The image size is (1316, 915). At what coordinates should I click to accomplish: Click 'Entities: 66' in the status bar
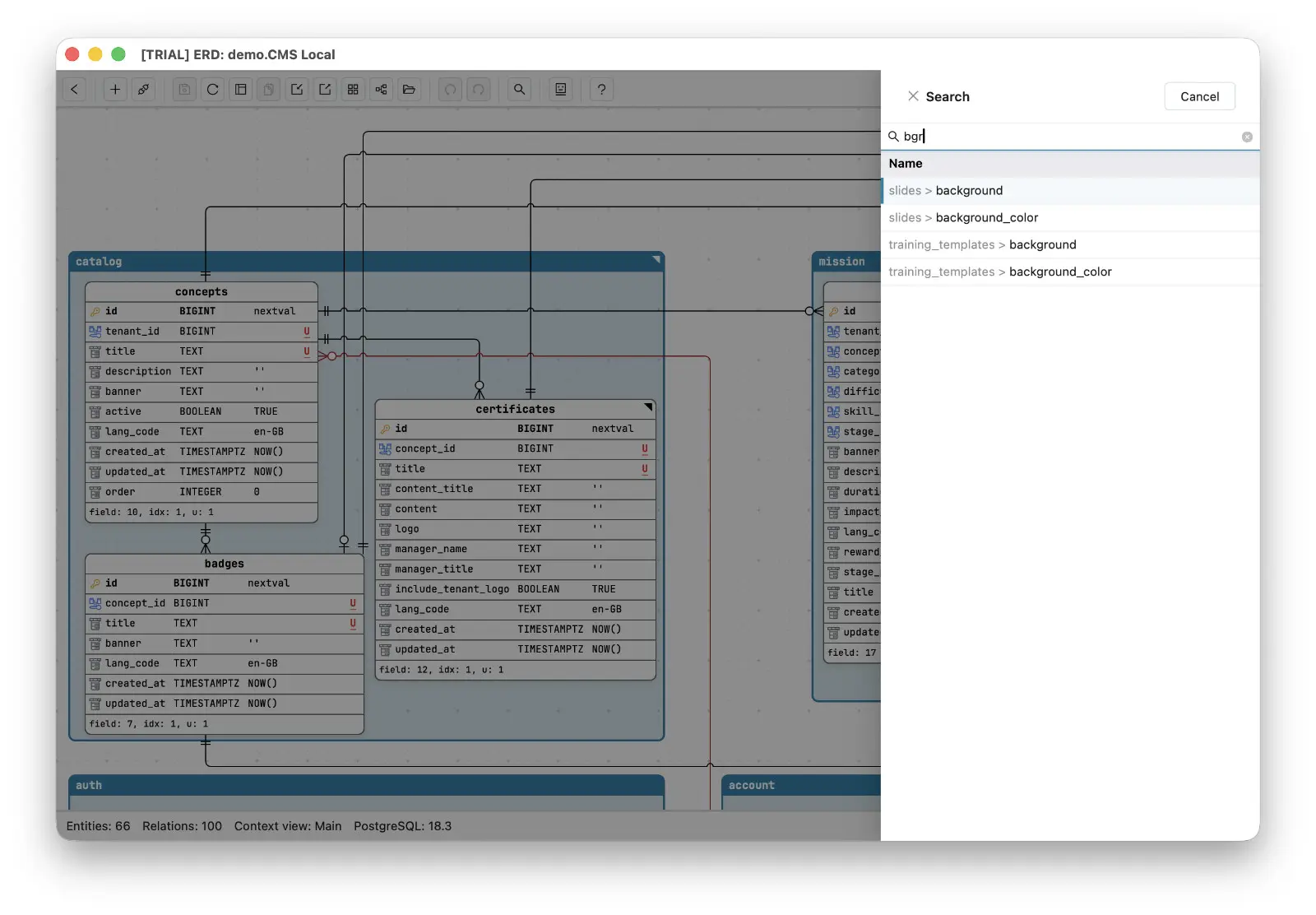click(x=98, y=826)
